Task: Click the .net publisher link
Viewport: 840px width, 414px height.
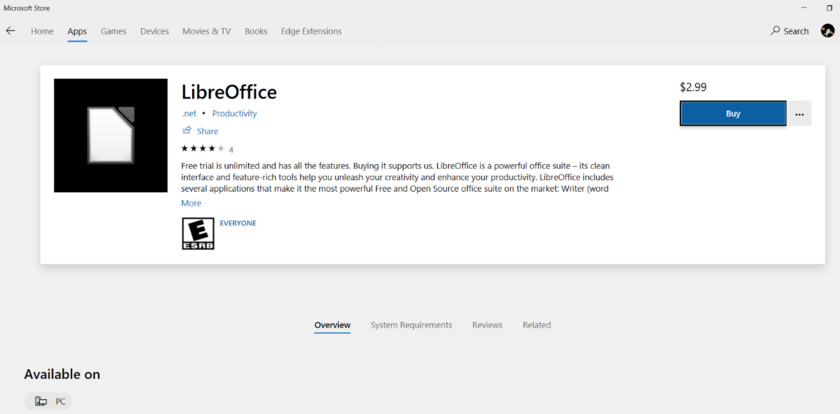Action: click(x=188, y=114)
